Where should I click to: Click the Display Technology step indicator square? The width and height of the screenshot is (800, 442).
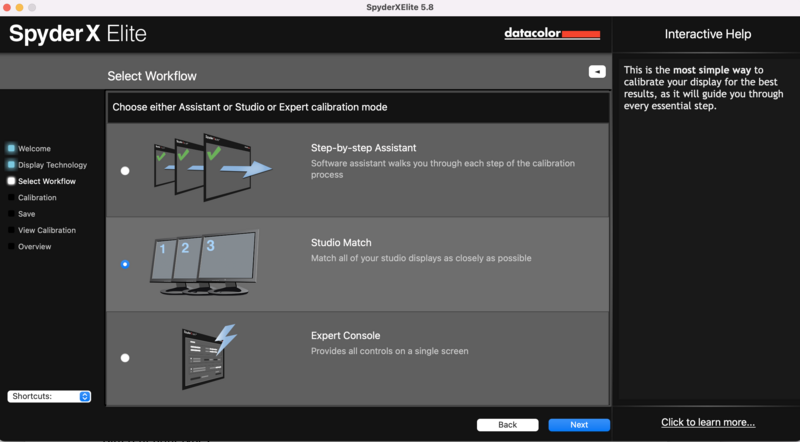pyautogui.click(x=11, y=165)
